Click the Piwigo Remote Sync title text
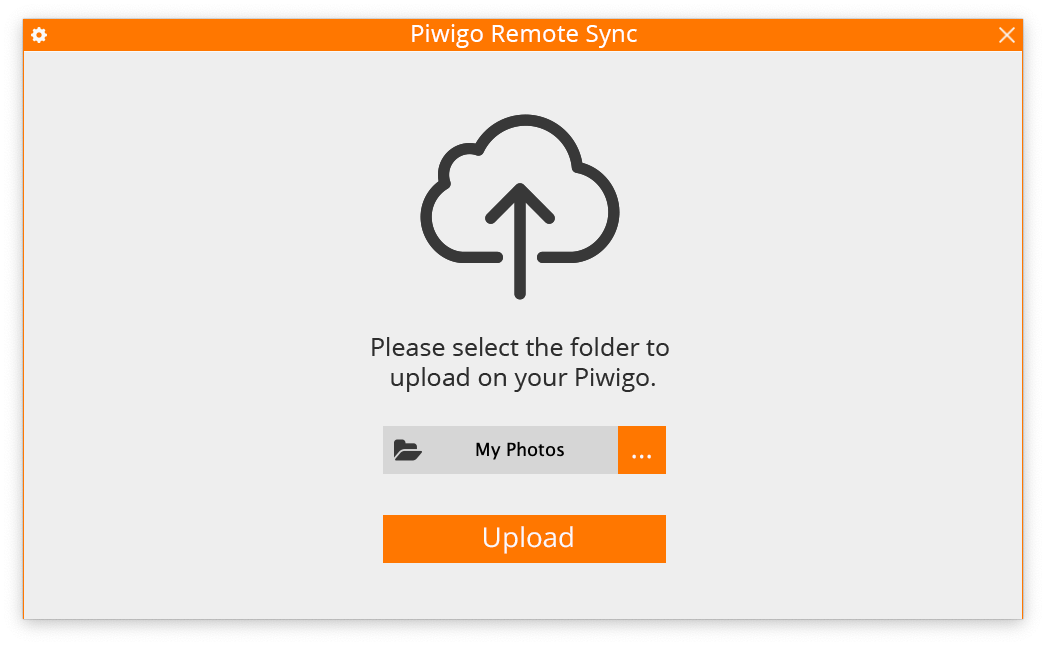The height and width of the screenshot is (646, 1046). pyautogui.click(x=524, y=34)
